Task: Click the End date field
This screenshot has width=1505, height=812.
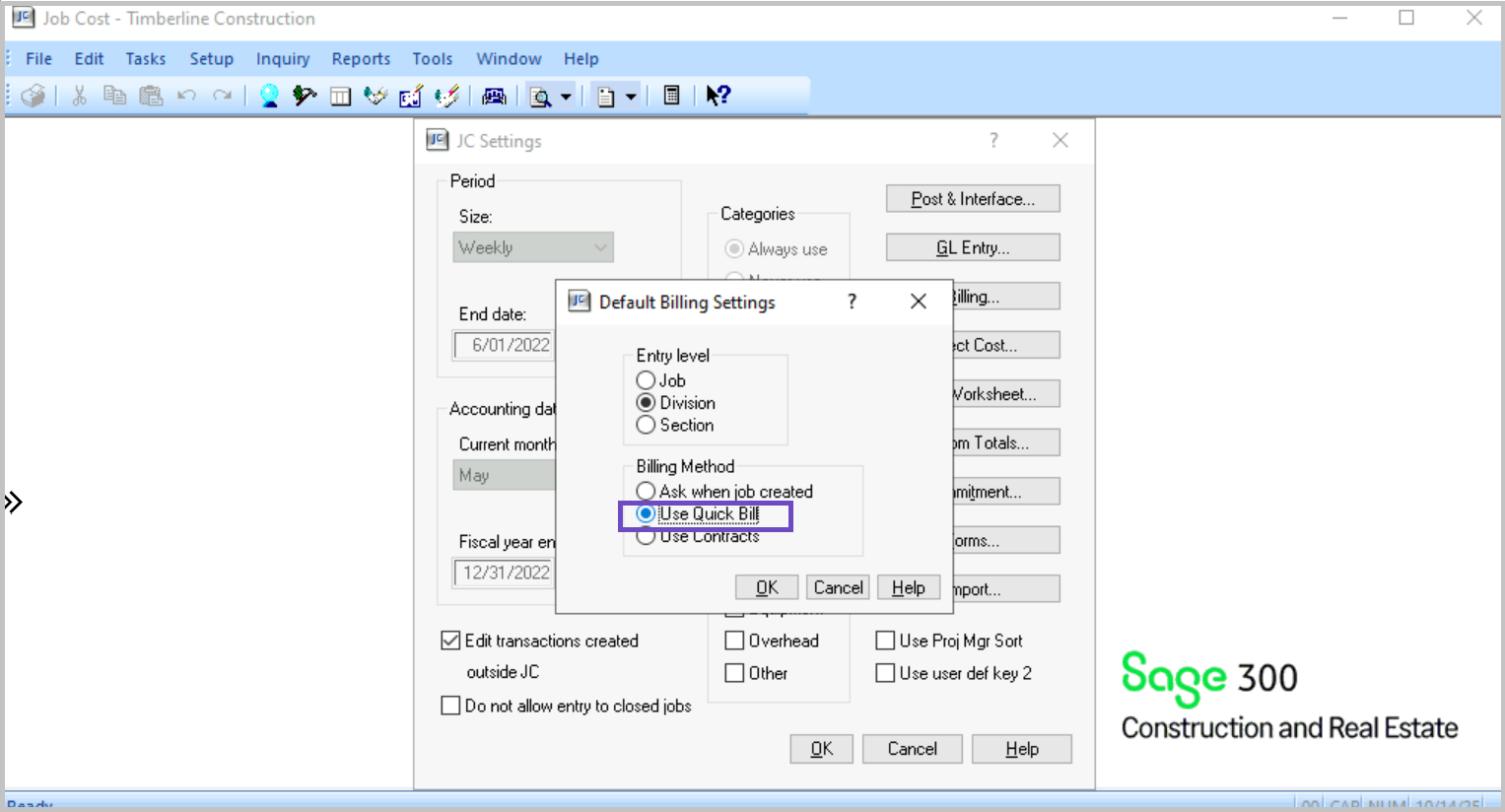Action: pos(505,345)
